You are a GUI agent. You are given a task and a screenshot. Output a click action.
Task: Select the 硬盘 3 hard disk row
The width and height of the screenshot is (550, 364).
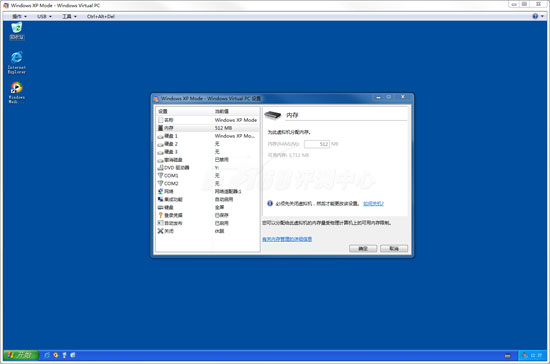[207, 152]
